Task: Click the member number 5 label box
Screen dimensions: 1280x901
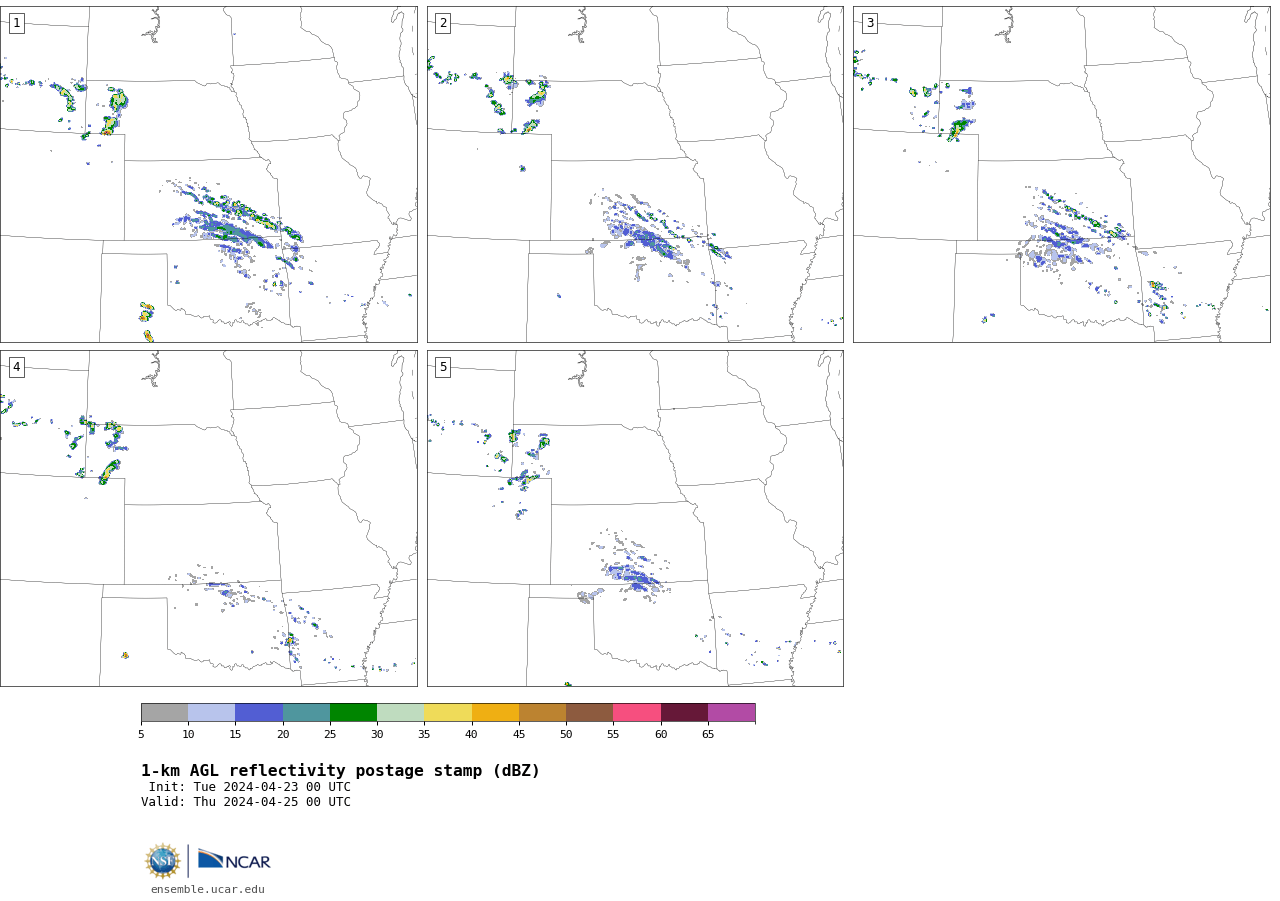Action: pos(443,367)
